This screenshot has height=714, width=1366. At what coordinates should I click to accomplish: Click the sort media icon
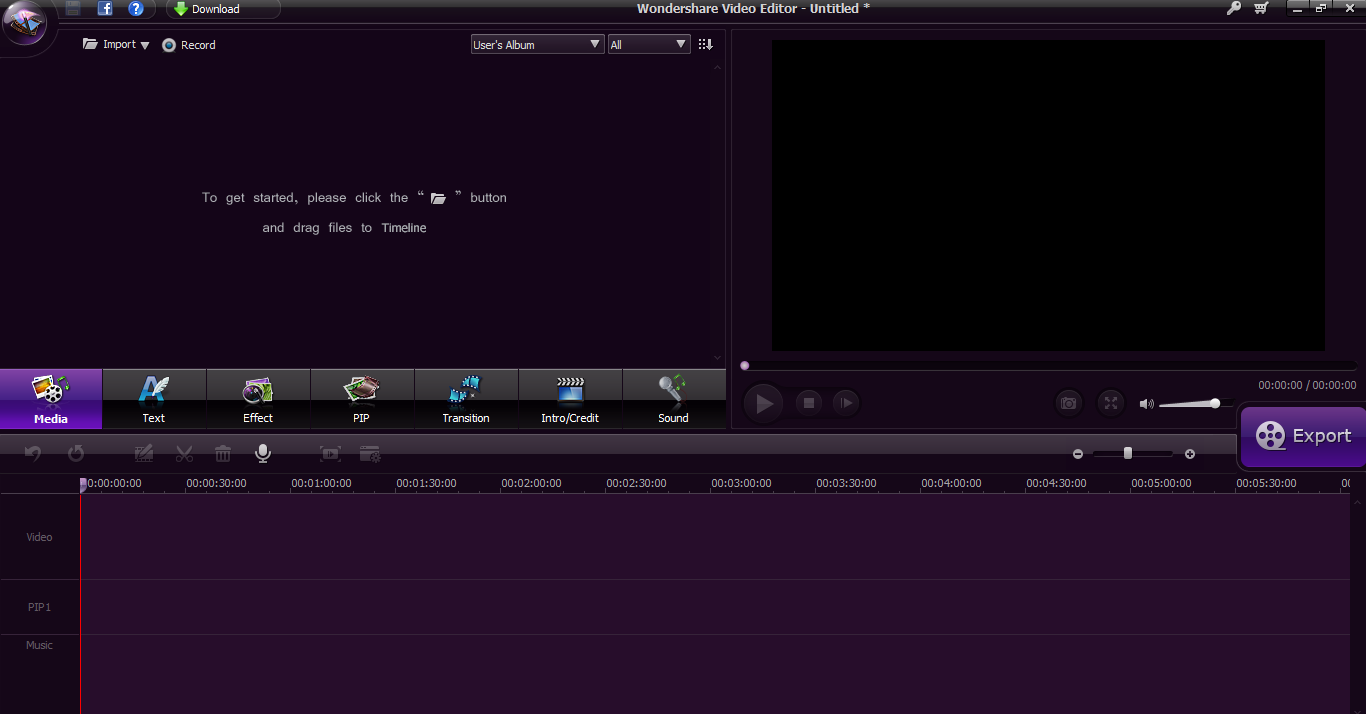706,45
